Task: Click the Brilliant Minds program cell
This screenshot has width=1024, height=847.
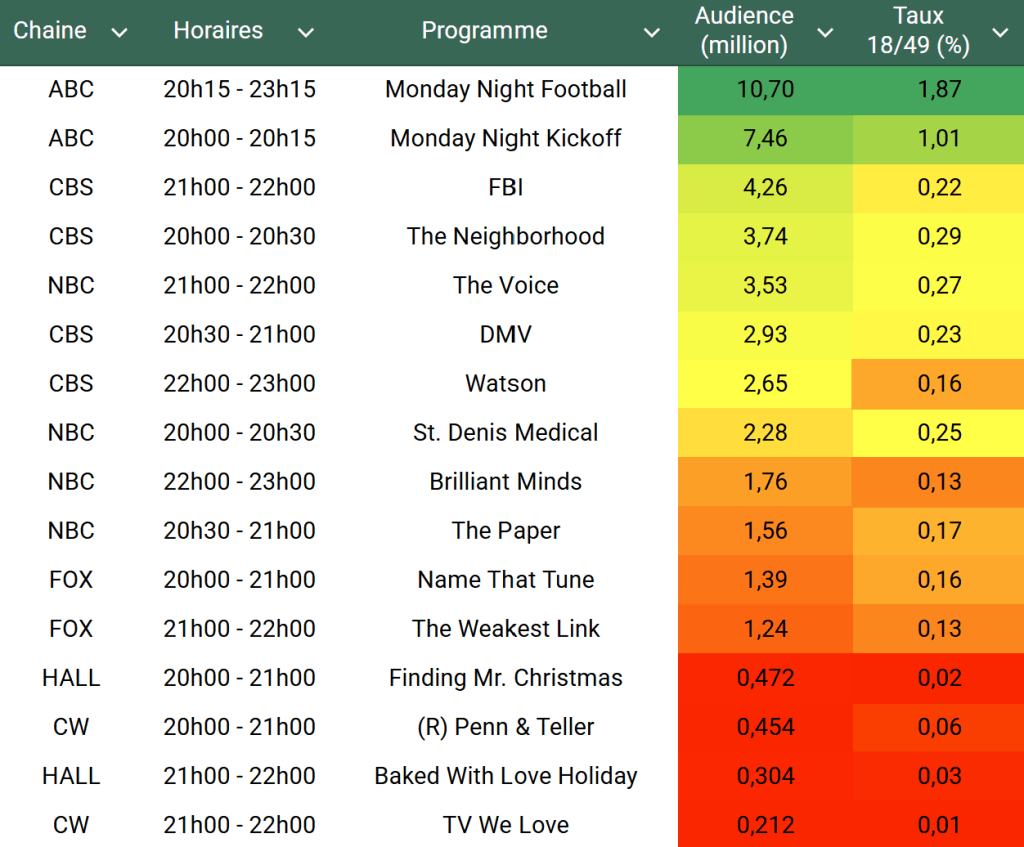Action: pos(505,482)
